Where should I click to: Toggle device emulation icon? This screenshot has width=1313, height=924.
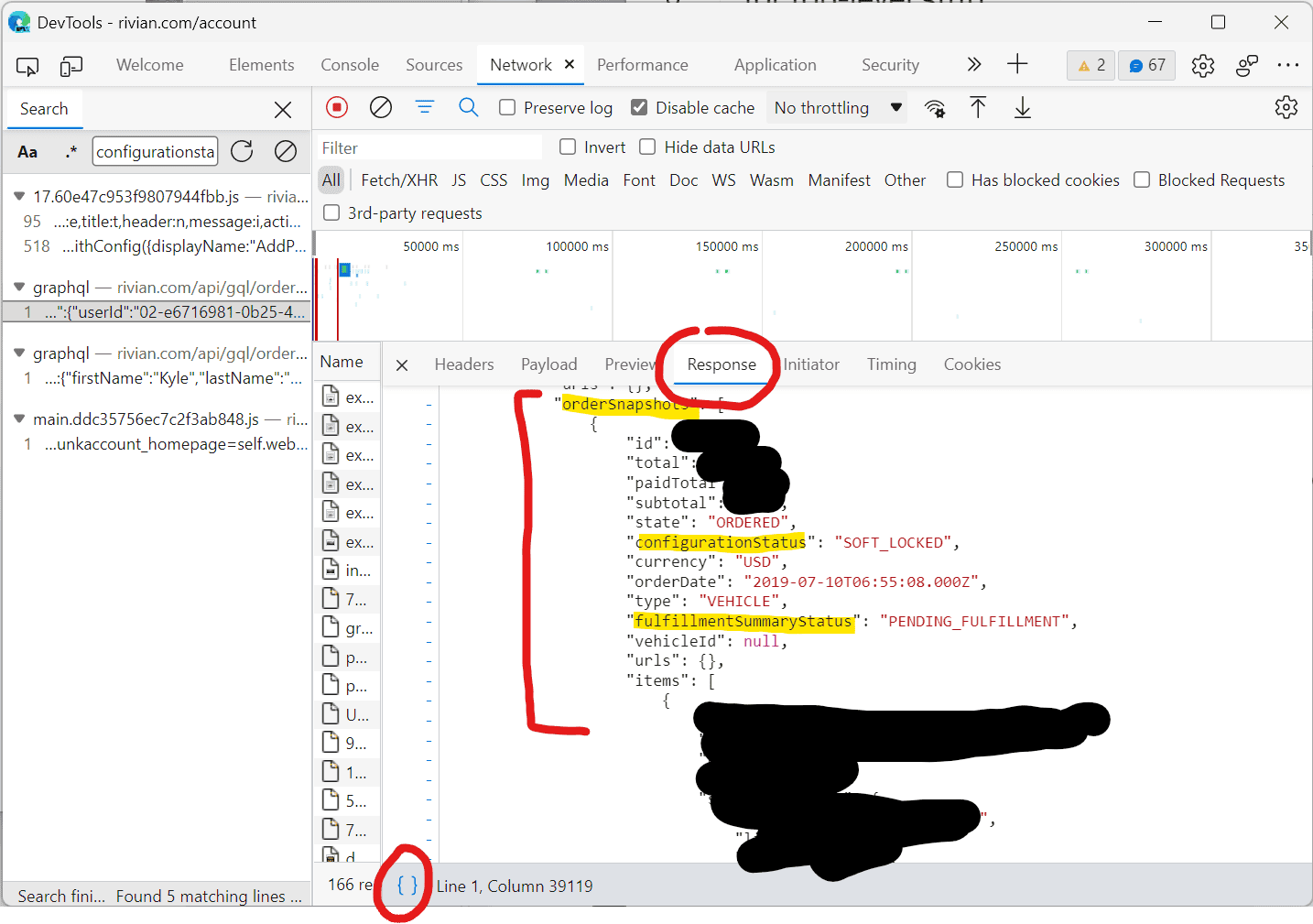[x=71, y=66]
